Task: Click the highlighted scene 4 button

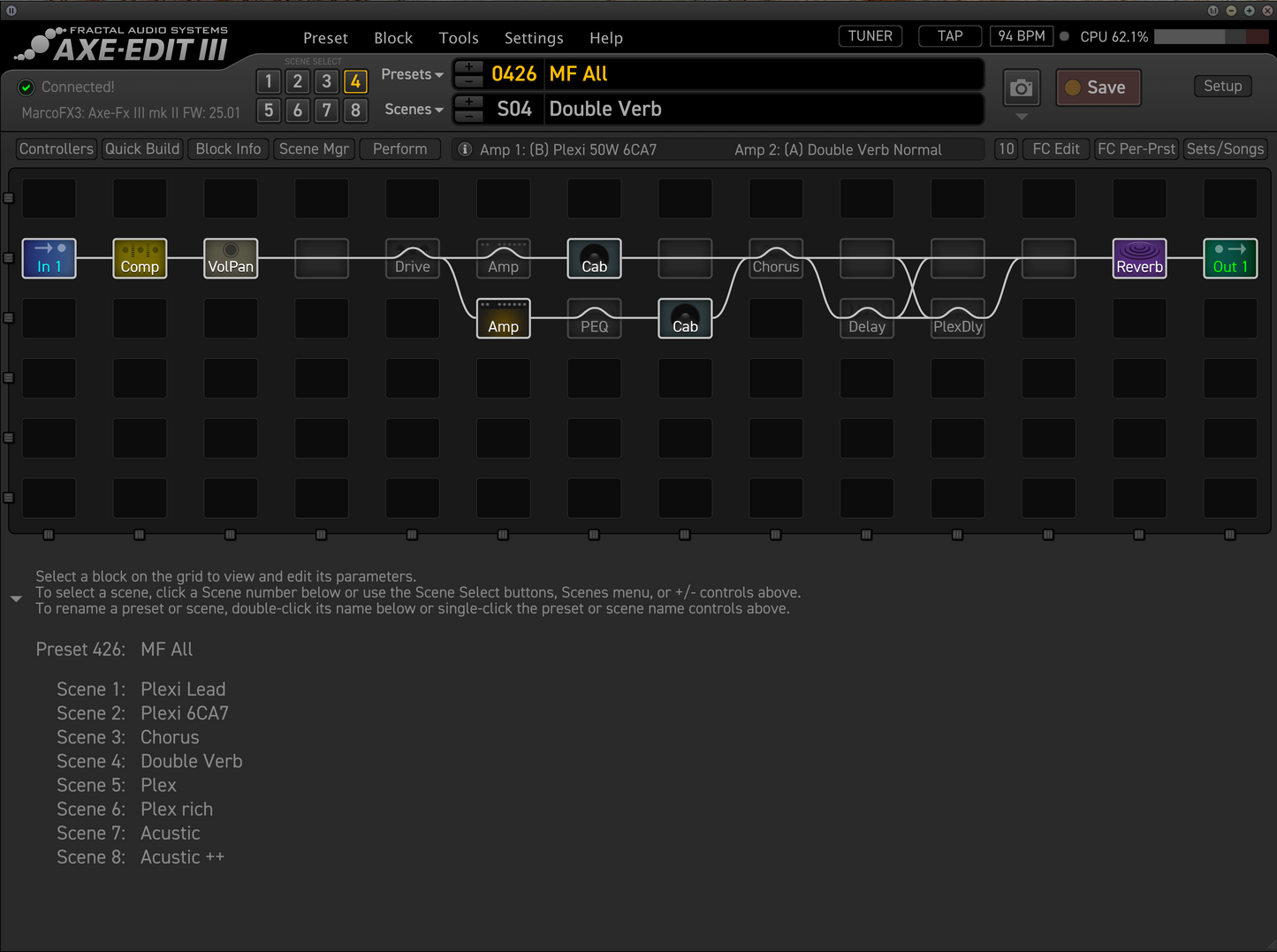Action: 355,81
